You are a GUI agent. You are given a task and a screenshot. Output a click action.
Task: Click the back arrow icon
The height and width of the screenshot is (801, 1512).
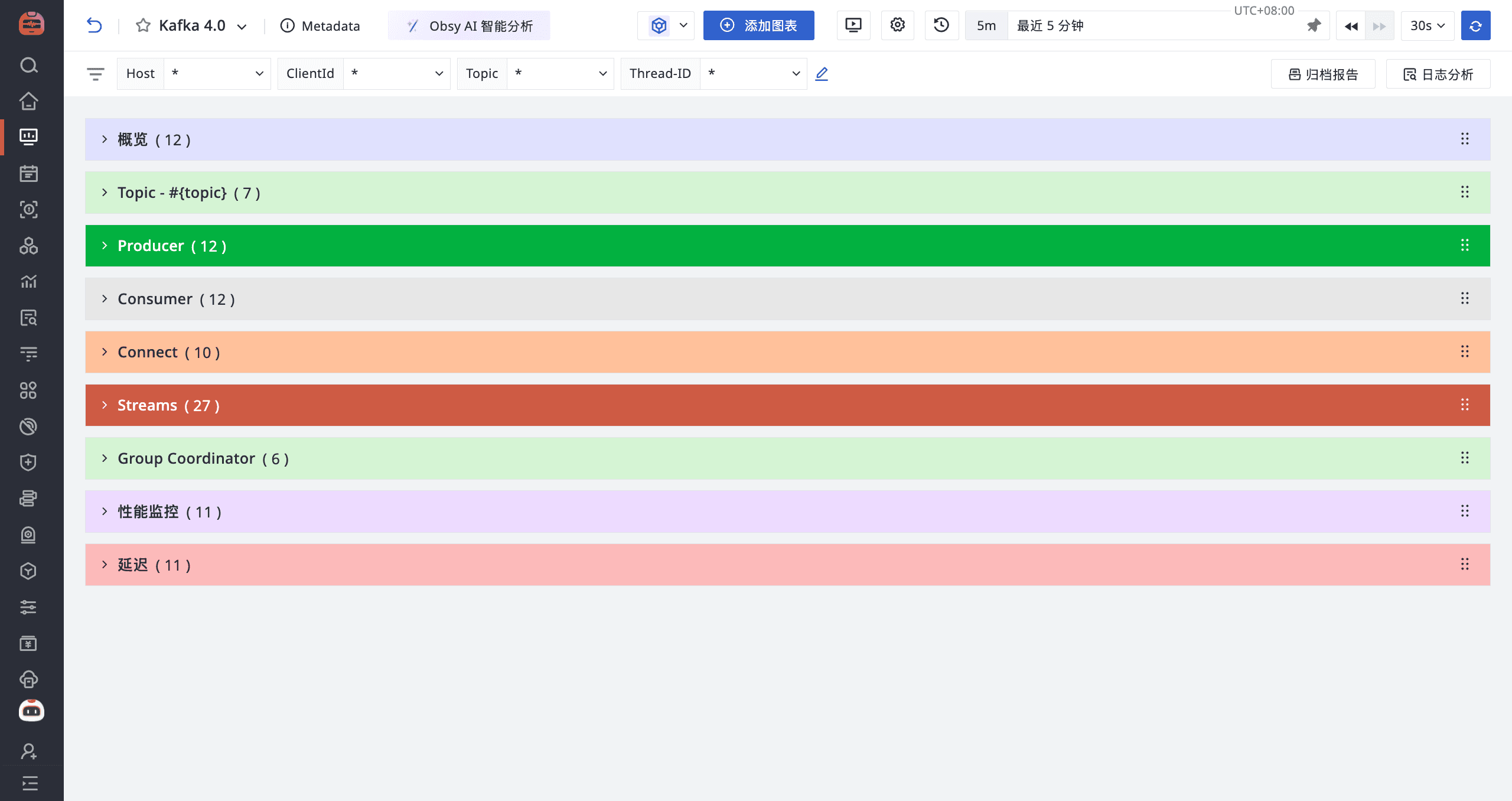point(94,25)
